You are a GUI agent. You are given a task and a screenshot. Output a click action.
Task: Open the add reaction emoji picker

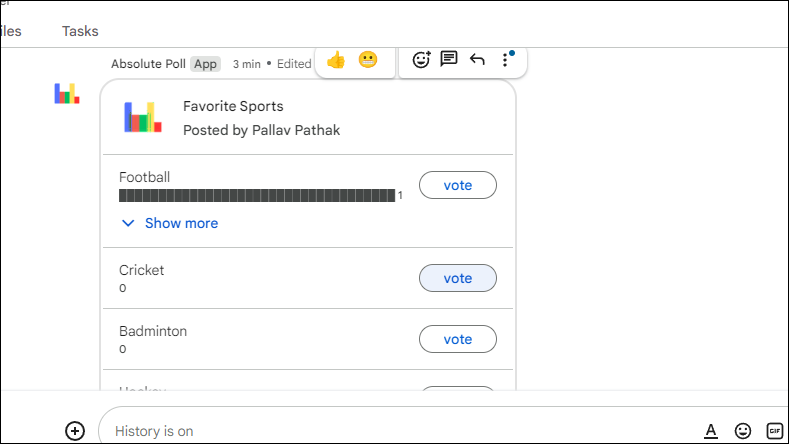click(x=421, y=60)
